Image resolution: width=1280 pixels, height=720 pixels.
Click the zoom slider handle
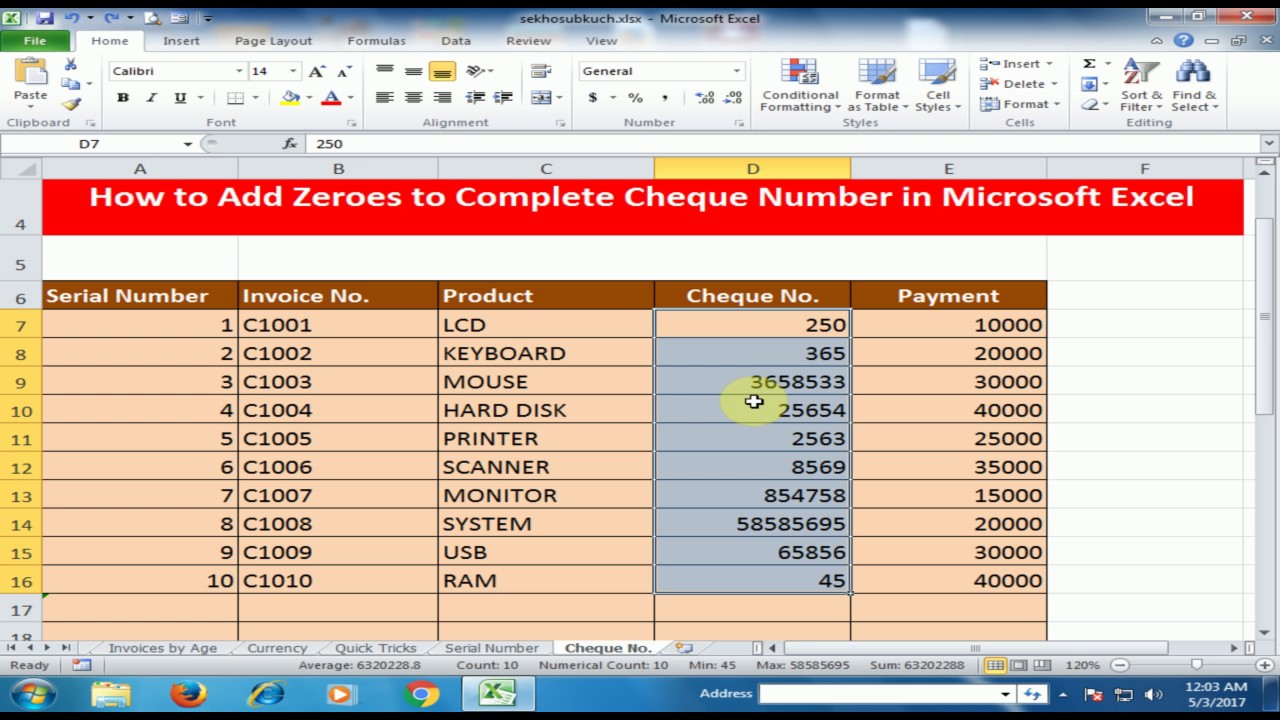point(1196,665)
